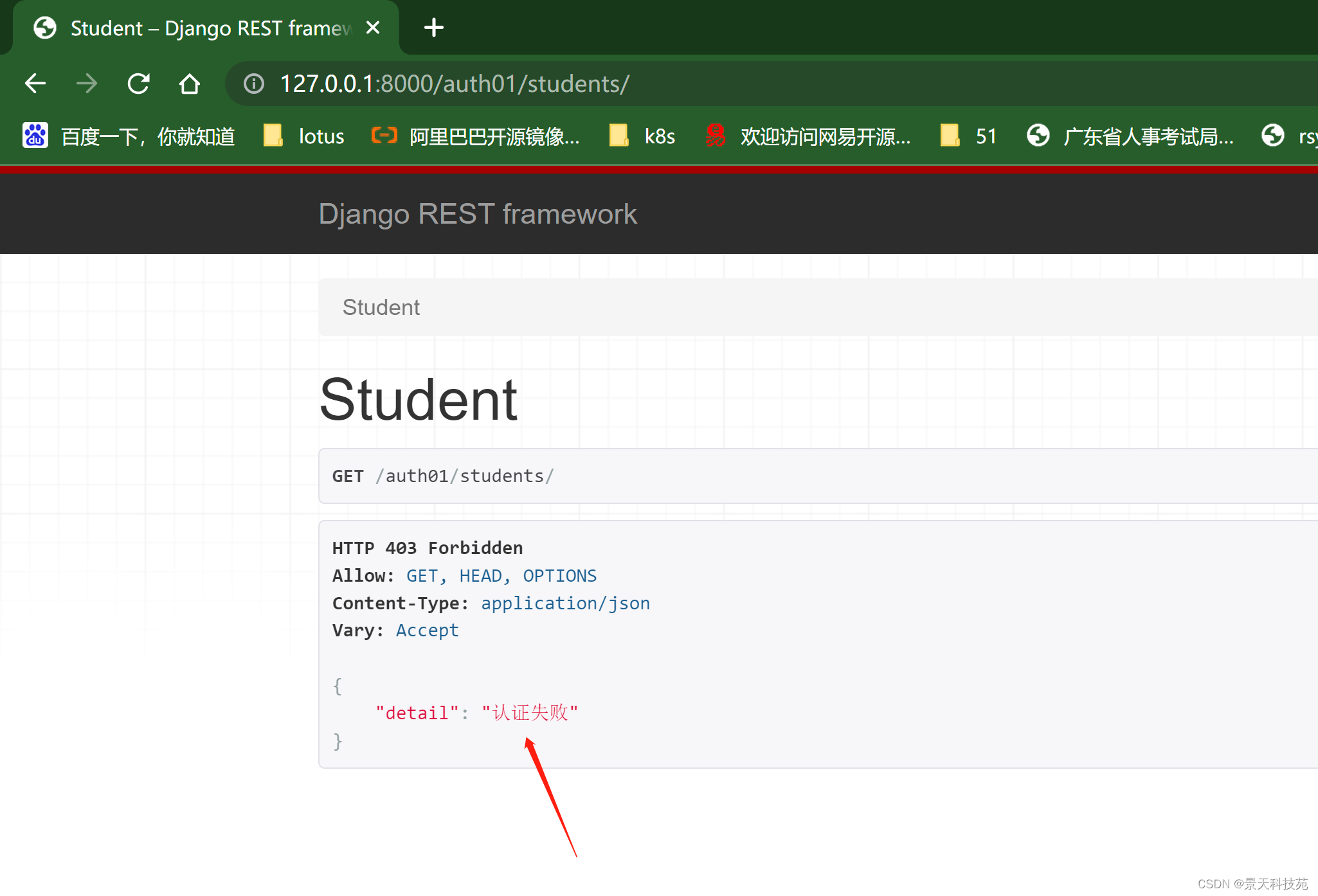The image size is (1318, 896).
Task: Select the Student – Django REST framework tab
Action: [x=206, y=28]
